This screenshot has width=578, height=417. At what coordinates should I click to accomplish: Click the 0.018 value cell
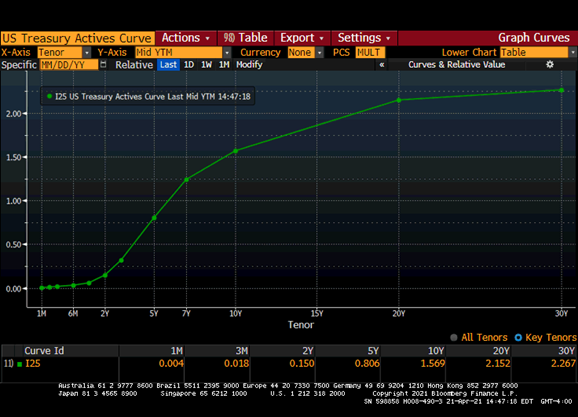[x=236, y=364]
